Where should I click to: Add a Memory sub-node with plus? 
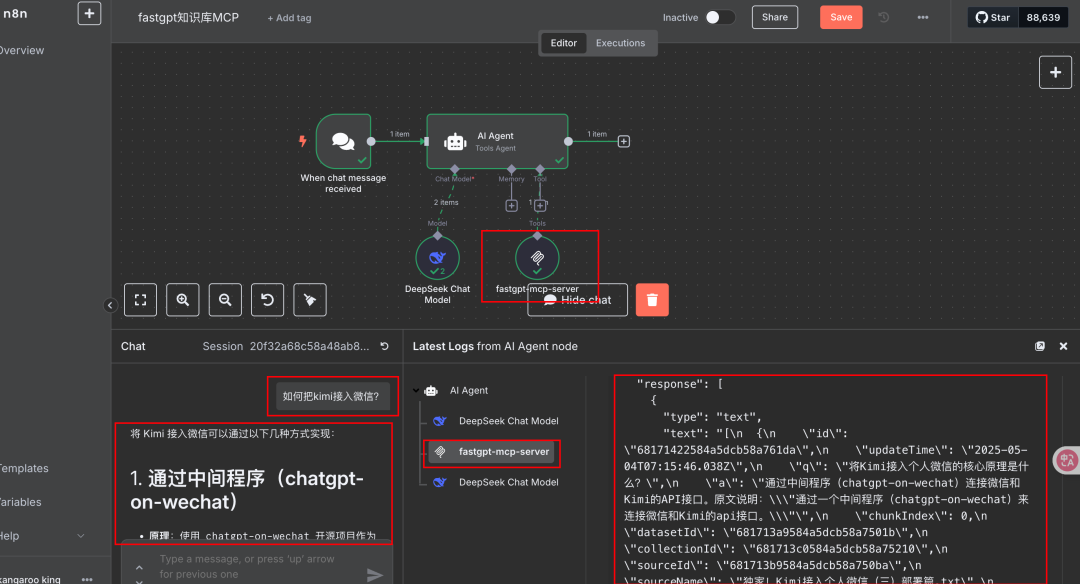[511, 205]
